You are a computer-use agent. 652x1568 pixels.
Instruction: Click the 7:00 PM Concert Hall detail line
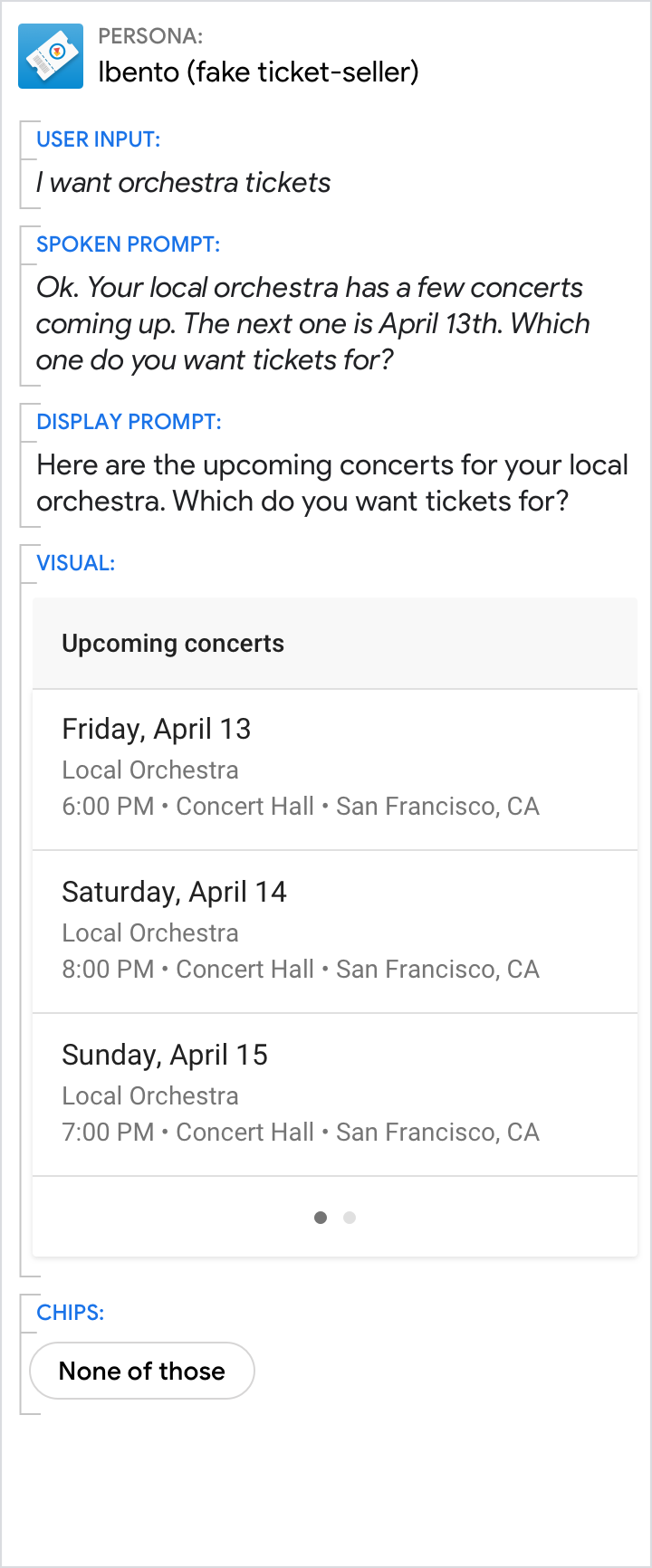[x=301, y=1133]
